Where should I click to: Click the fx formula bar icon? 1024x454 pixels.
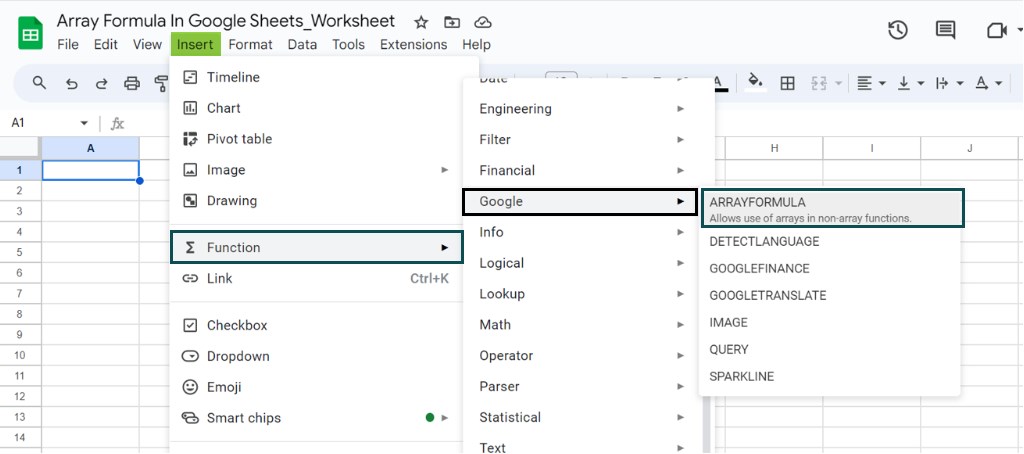[x=118, y=123]
